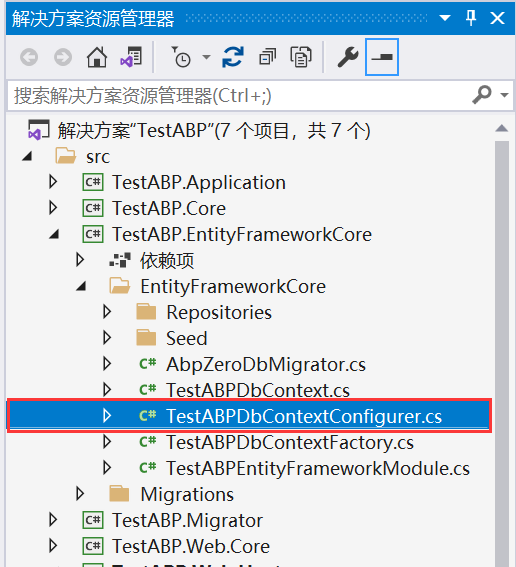516x567 pixels.
Task: Select the TestABPDbContextConfigurer.cs file
Action: pos(304,417)
